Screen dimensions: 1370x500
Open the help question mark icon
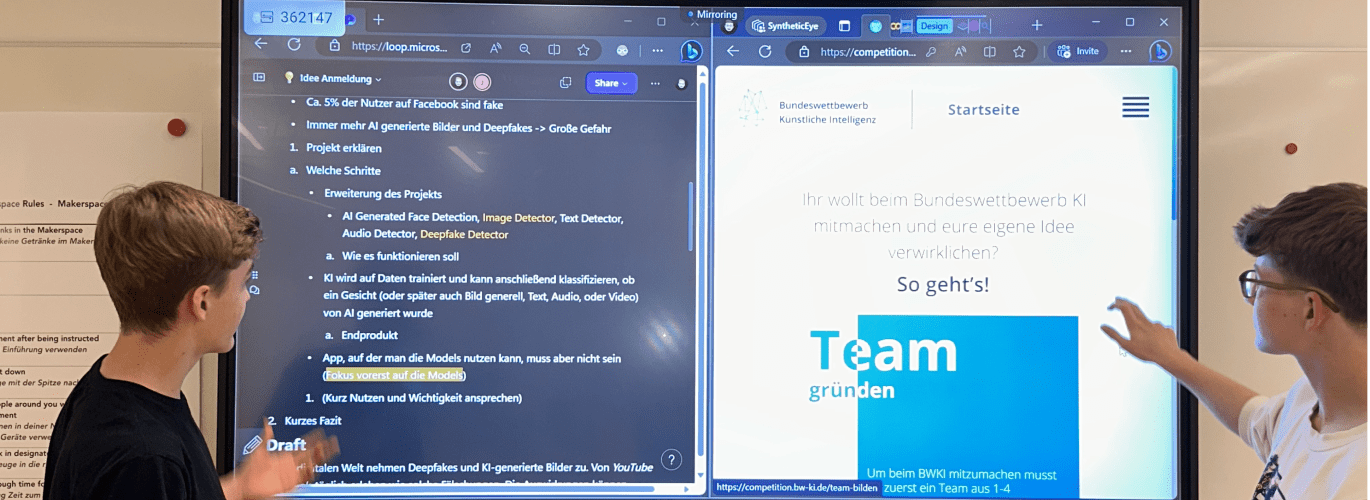point(672,460)
